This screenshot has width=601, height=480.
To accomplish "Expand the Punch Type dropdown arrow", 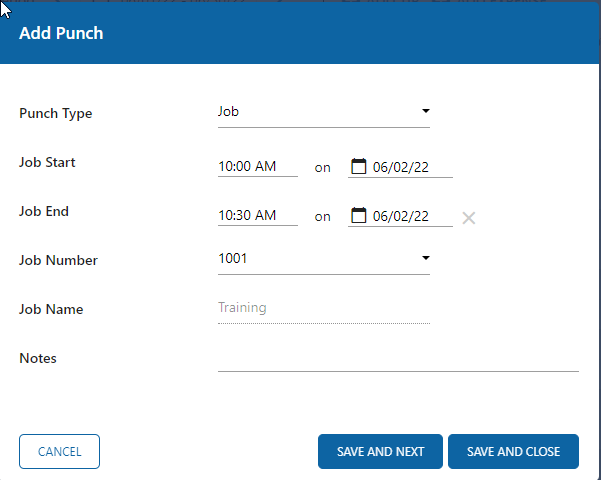I will point(425,111).
